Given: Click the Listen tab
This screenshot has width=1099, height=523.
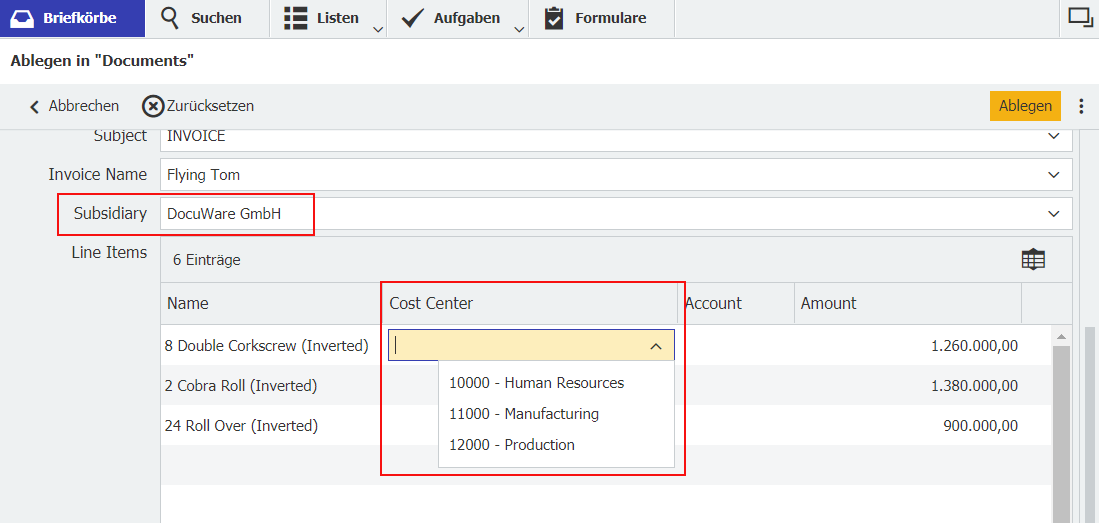Looking at the screenshot, I should 322,18.
